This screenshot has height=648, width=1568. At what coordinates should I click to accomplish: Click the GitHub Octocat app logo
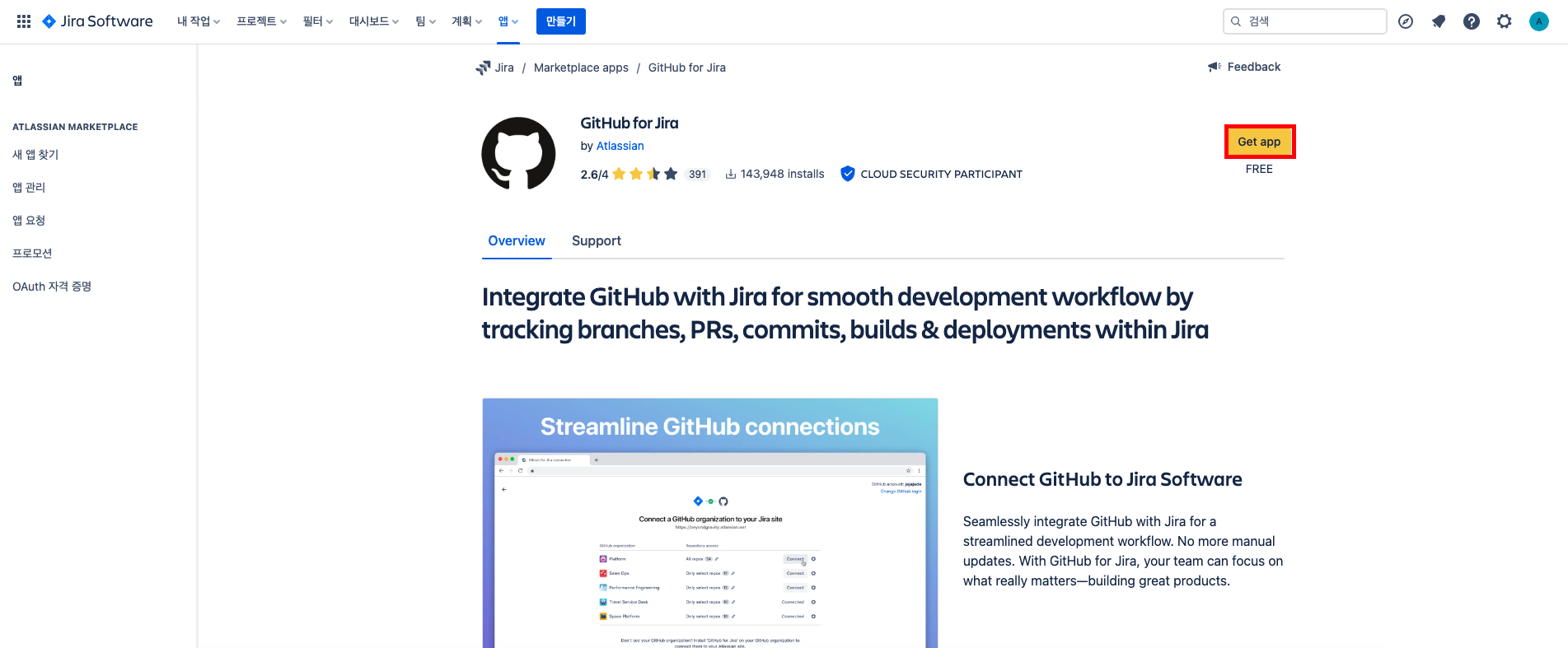pos(518,153)
